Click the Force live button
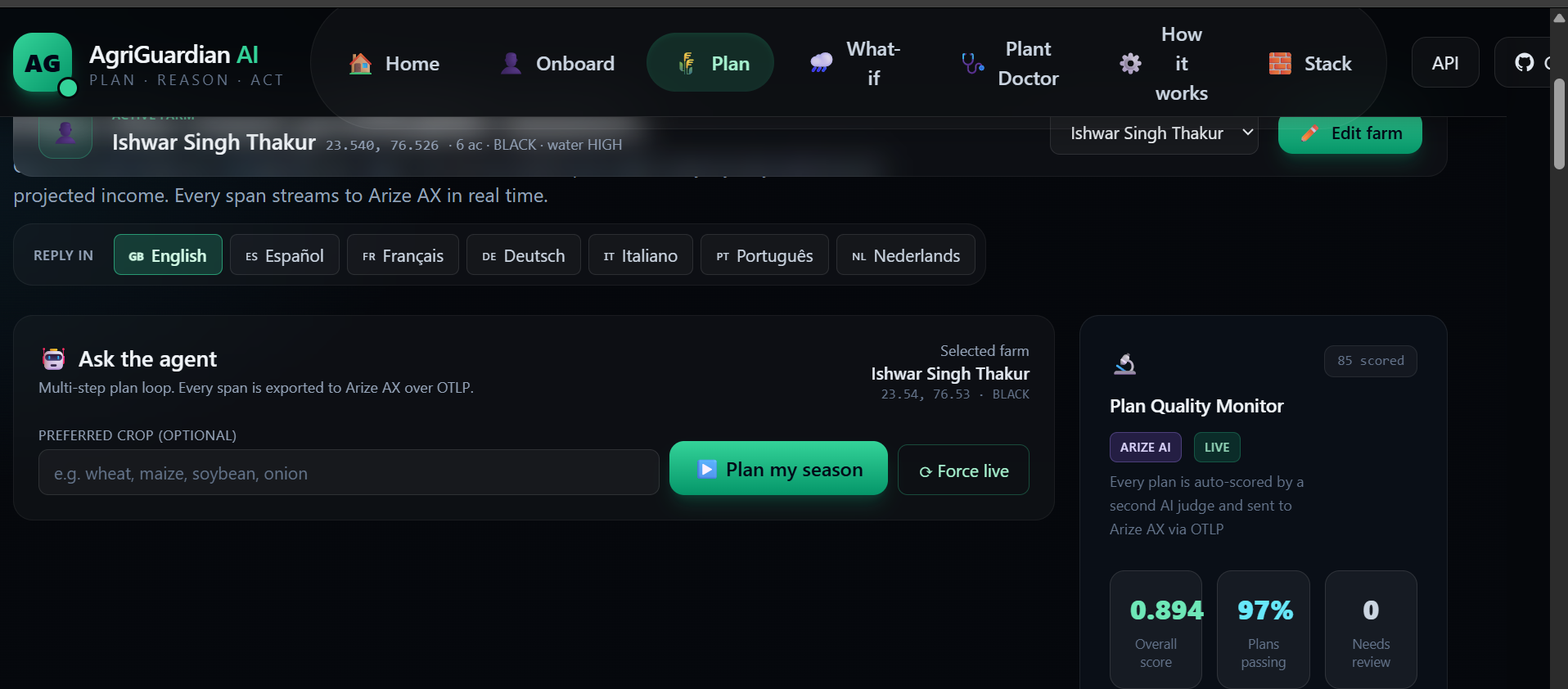The height and width of the screenshot is (689, 1568). (x=963, y=471)
